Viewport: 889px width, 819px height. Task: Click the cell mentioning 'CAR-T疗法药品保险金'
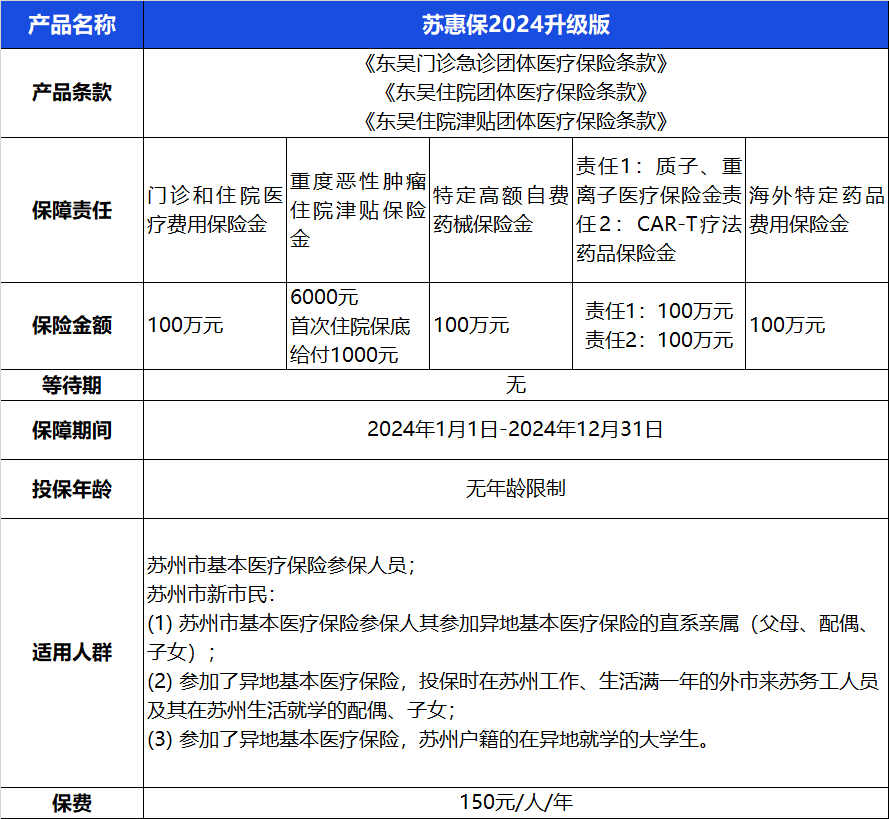(x=659, y=210)
